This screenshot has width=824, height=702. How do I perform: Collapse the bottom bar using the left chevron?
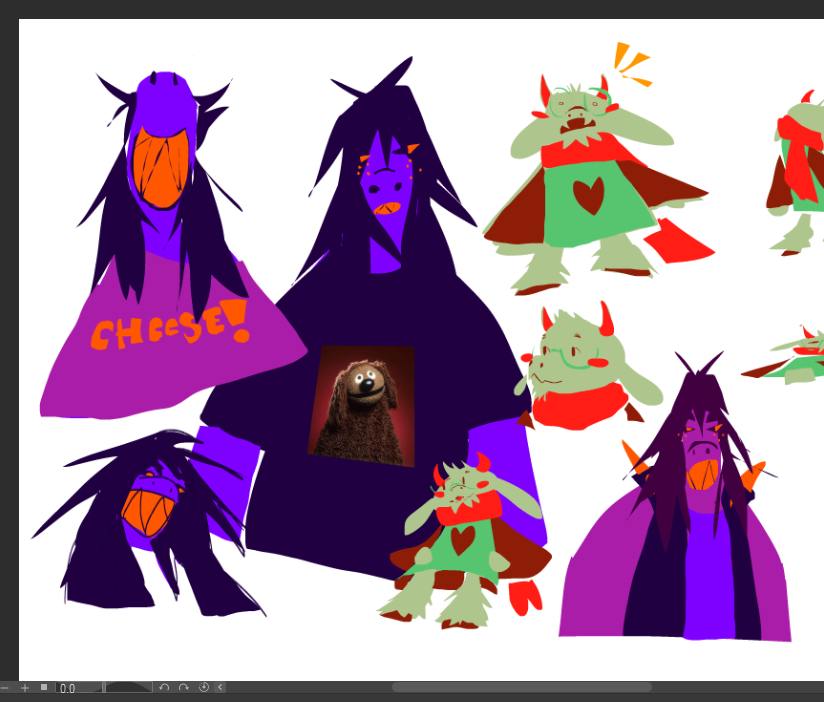tap(220, 687)
